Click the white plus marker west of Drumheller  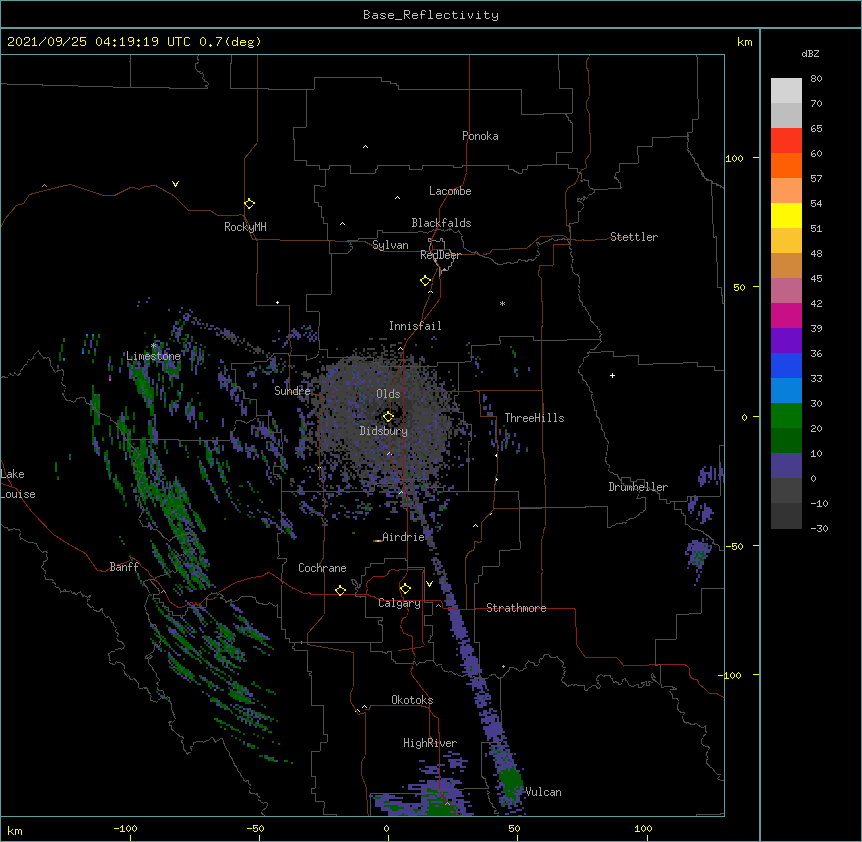(612, 375)
